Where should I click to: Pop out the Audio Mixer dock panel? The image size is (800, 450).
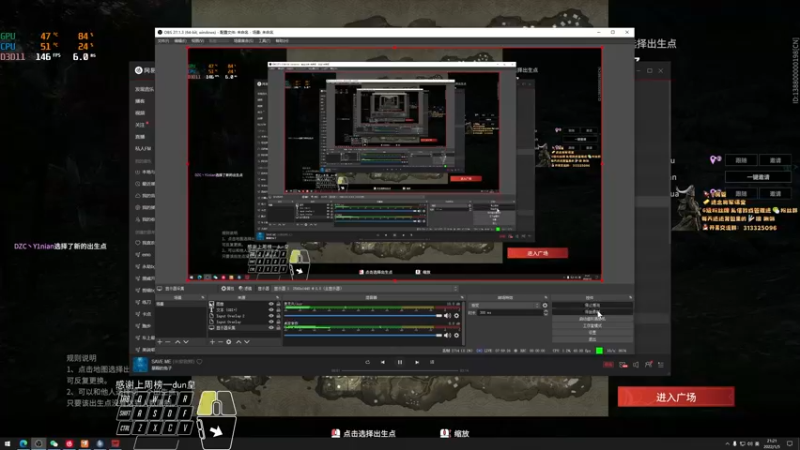pos(462,297)
